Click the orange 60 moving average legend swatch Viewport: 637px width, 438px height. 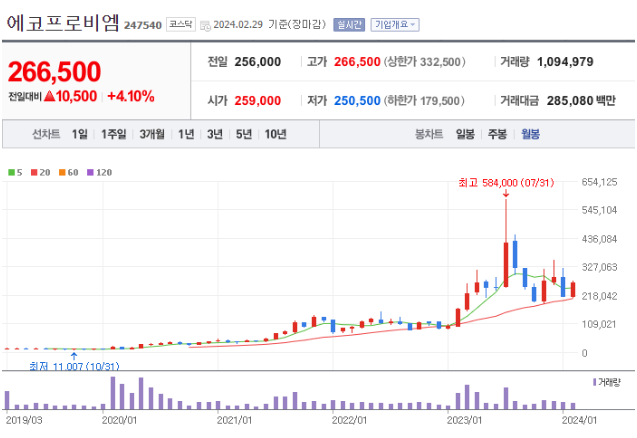pyautogui.click(x=62, y=172)
